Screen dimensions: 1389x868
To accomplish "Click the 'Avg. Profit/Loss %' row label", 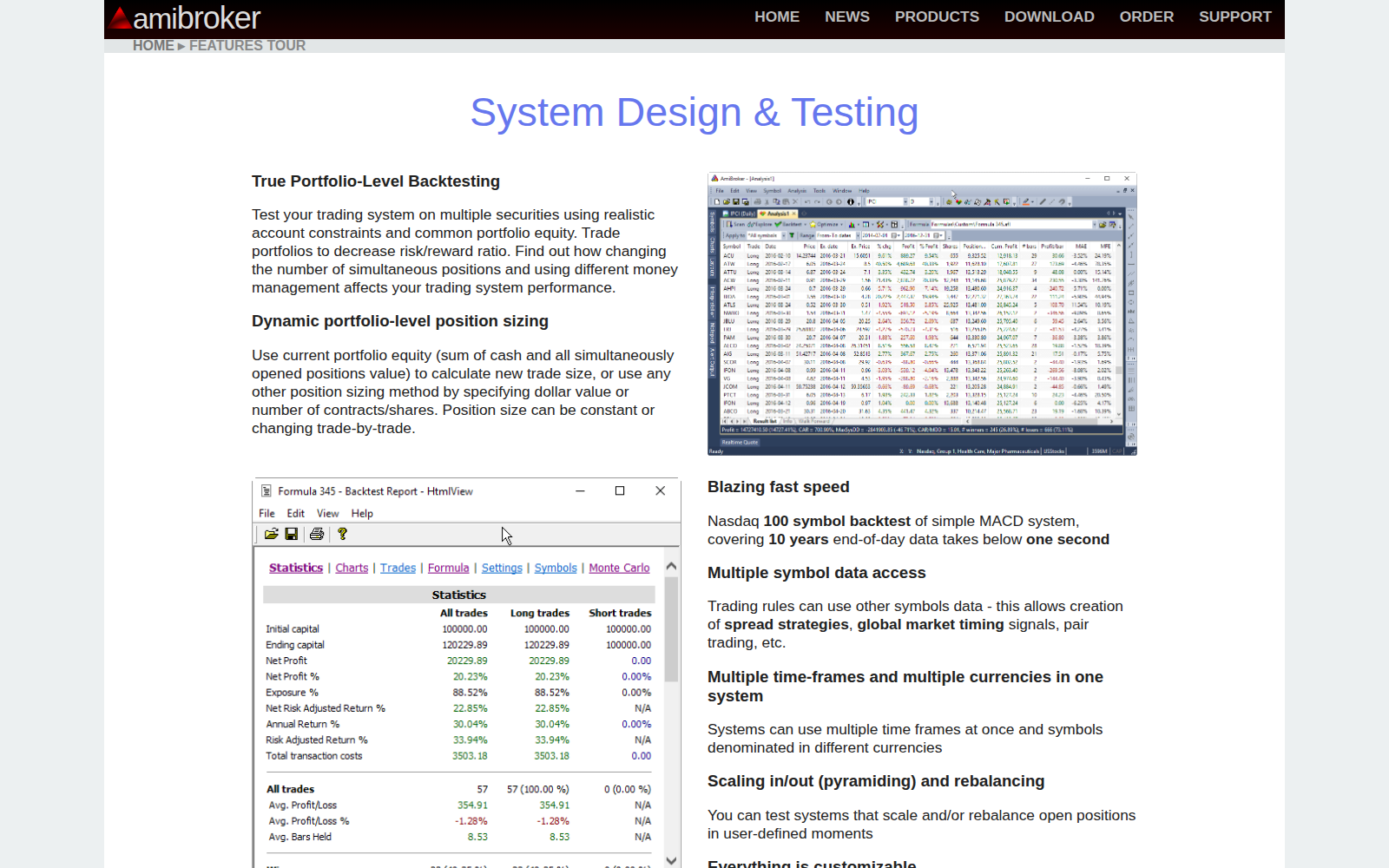I will point(309,821).
